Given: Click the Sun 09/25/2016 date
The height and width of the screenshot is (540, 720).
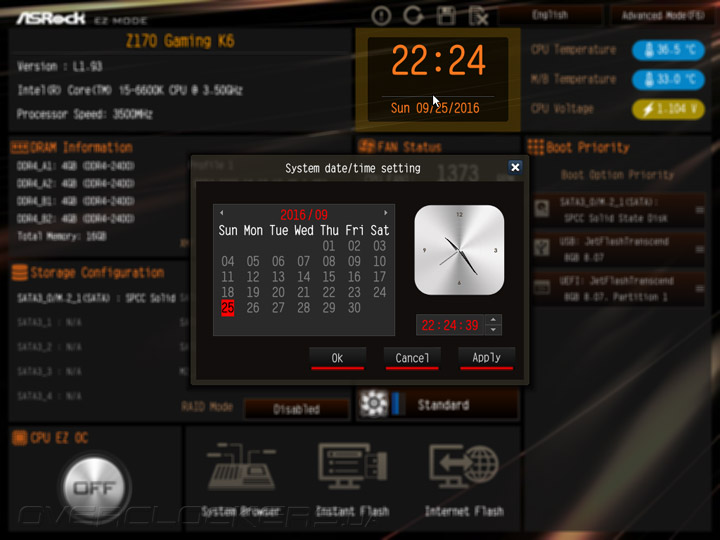Looking at the screenshot, I should pos(435,108).
